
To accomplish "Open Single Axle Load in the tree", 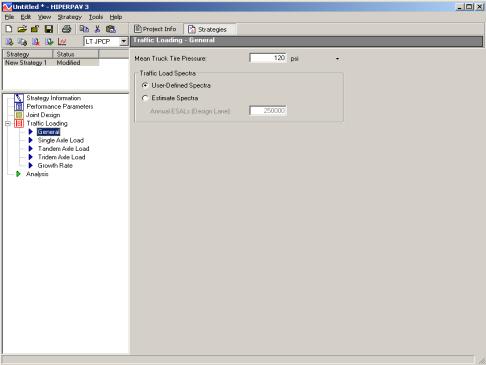I will 61,140.
